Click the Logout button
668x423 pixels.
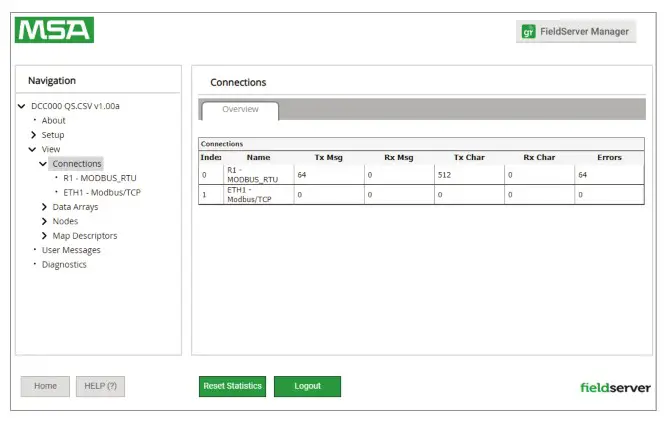(307, 386)
